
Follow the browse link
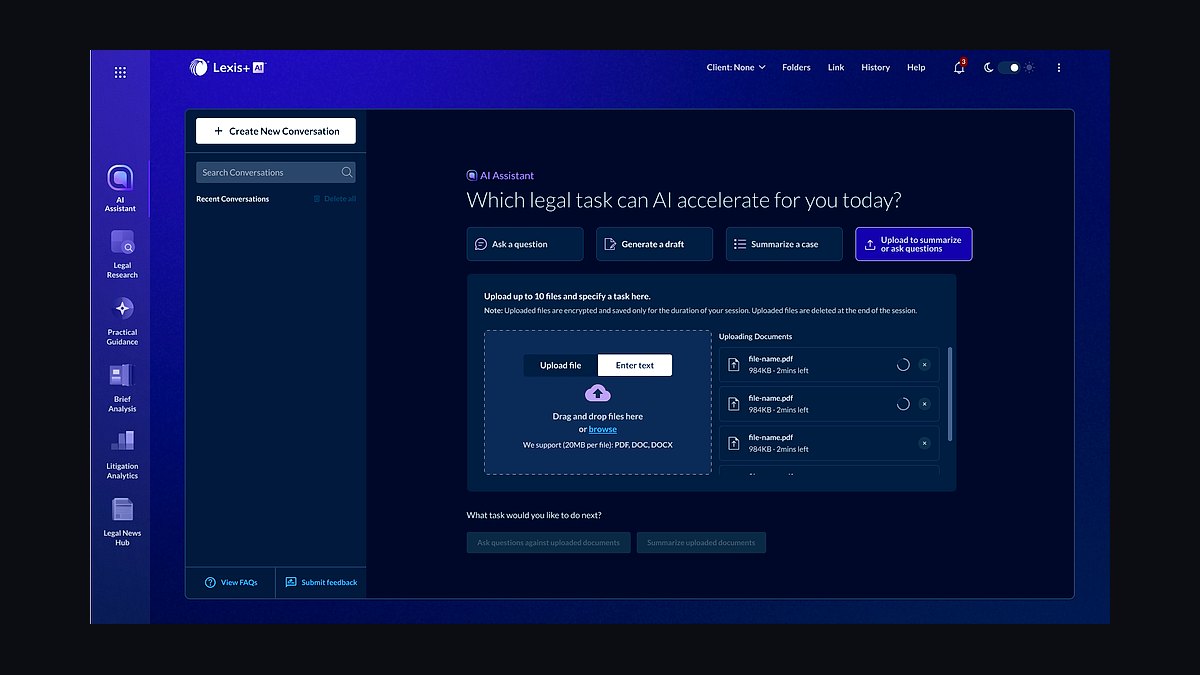603,430
